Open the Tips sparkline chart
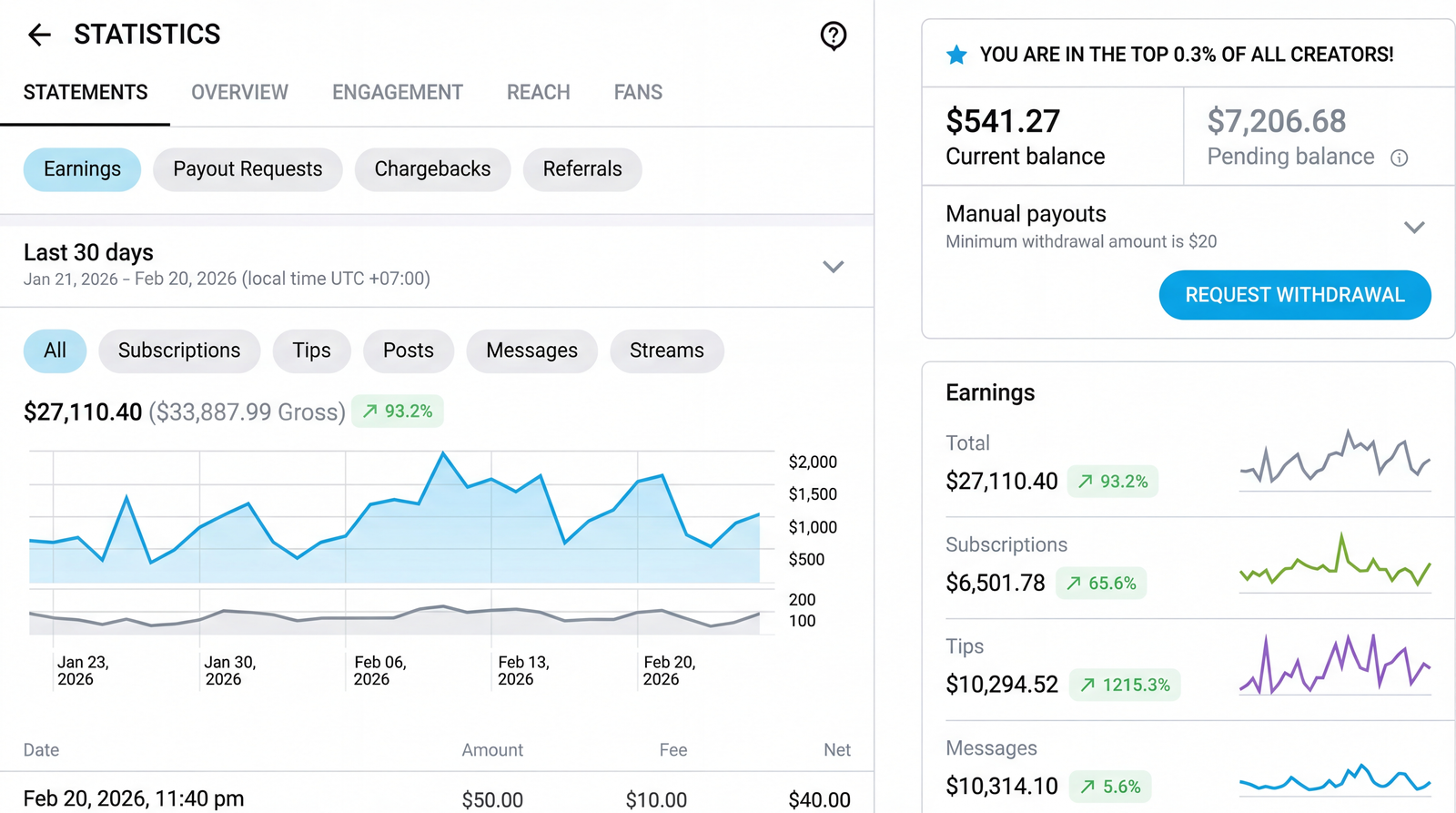 coord(1335,666)
